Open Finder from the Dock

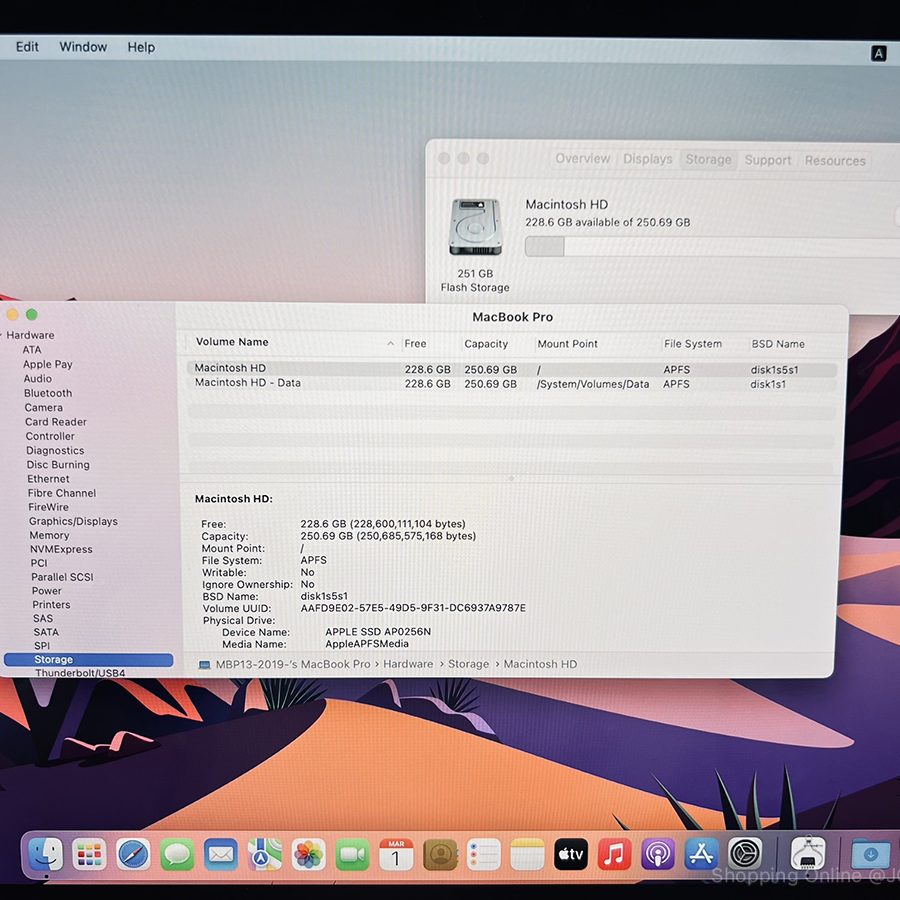[45, 855]
